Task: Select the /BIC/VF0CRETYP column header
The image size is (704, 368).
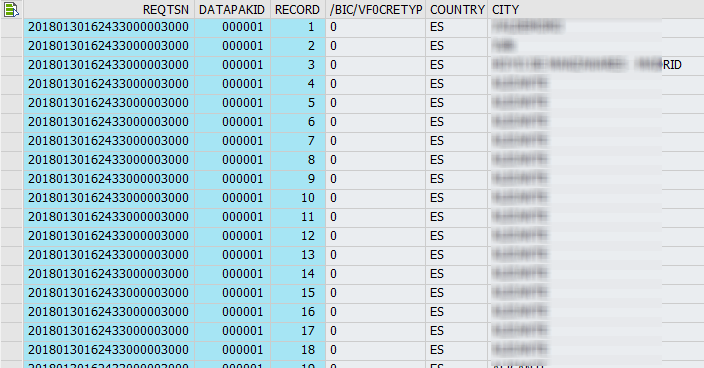Action: coord(376,9)
